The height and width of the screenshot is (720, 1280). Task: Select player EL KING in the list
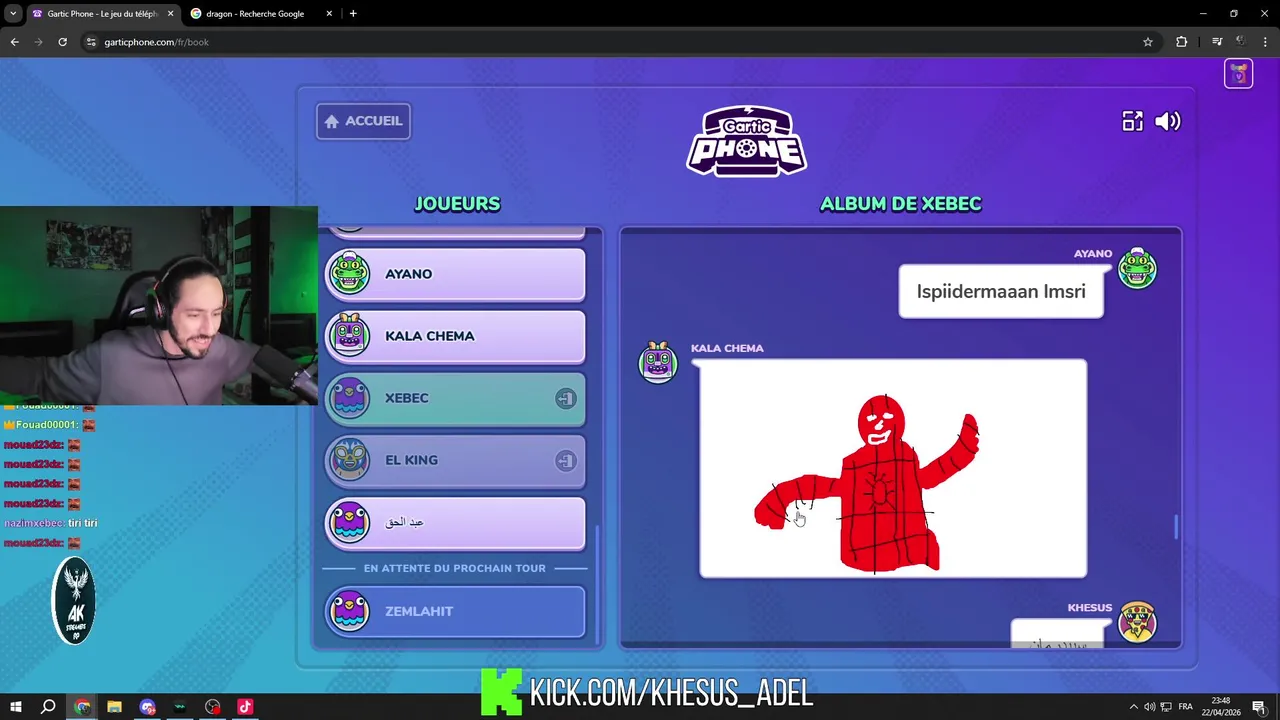coord(455,460)
